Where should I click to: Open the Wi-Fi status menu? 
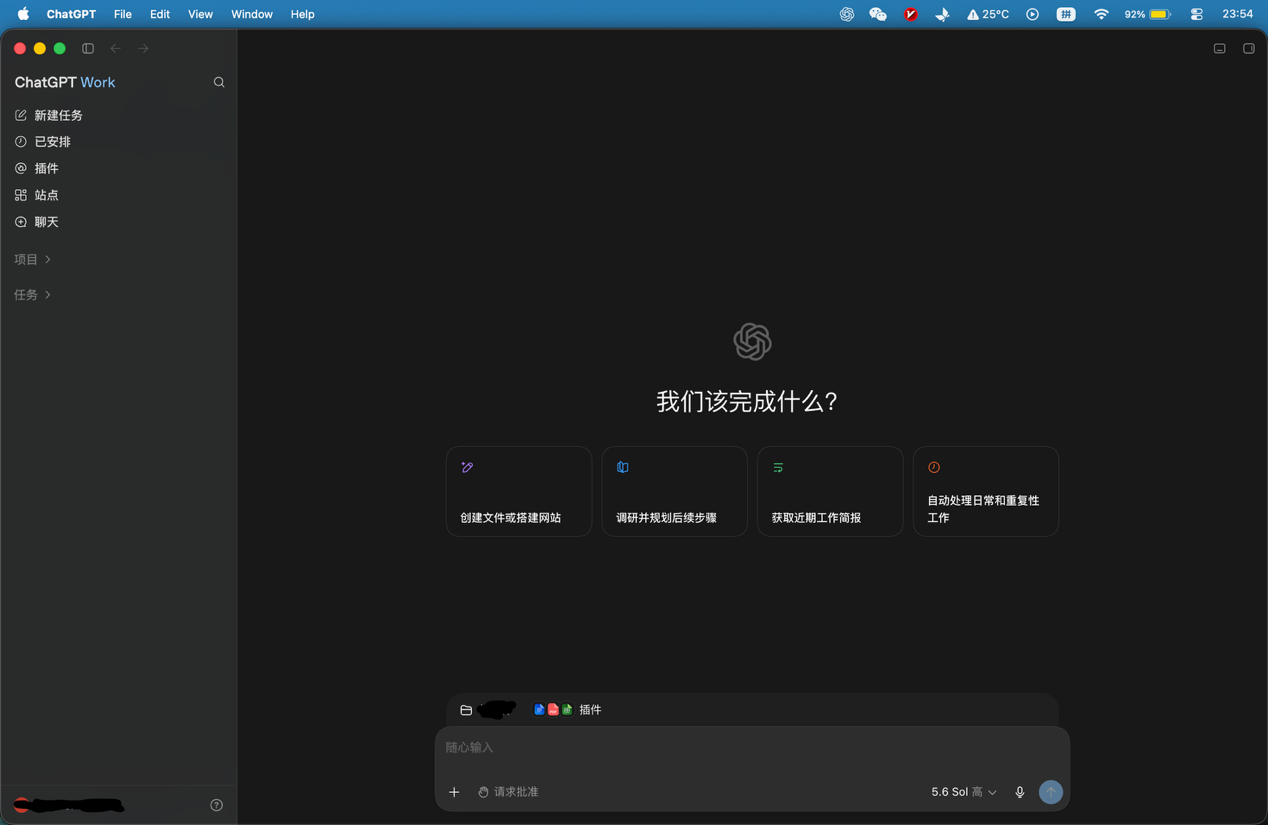pos(1101,14)
